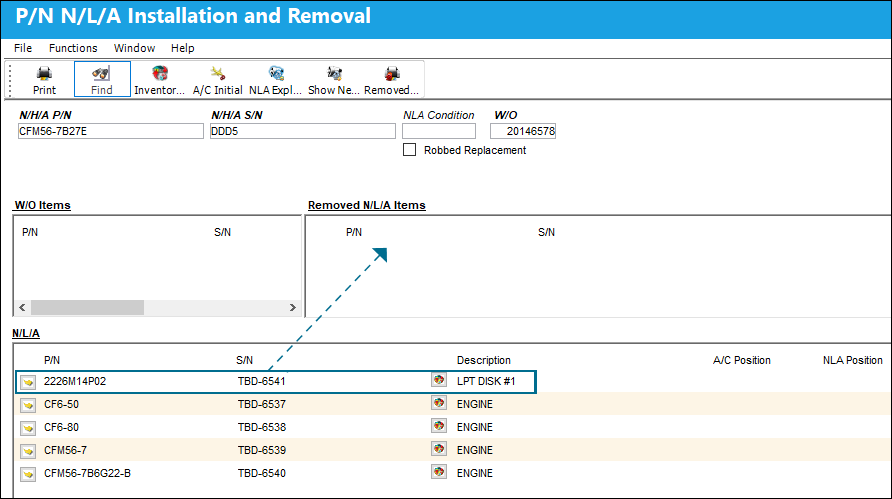Click the N/H/A S/N input field
892x499 pixels.
[303, 131]
